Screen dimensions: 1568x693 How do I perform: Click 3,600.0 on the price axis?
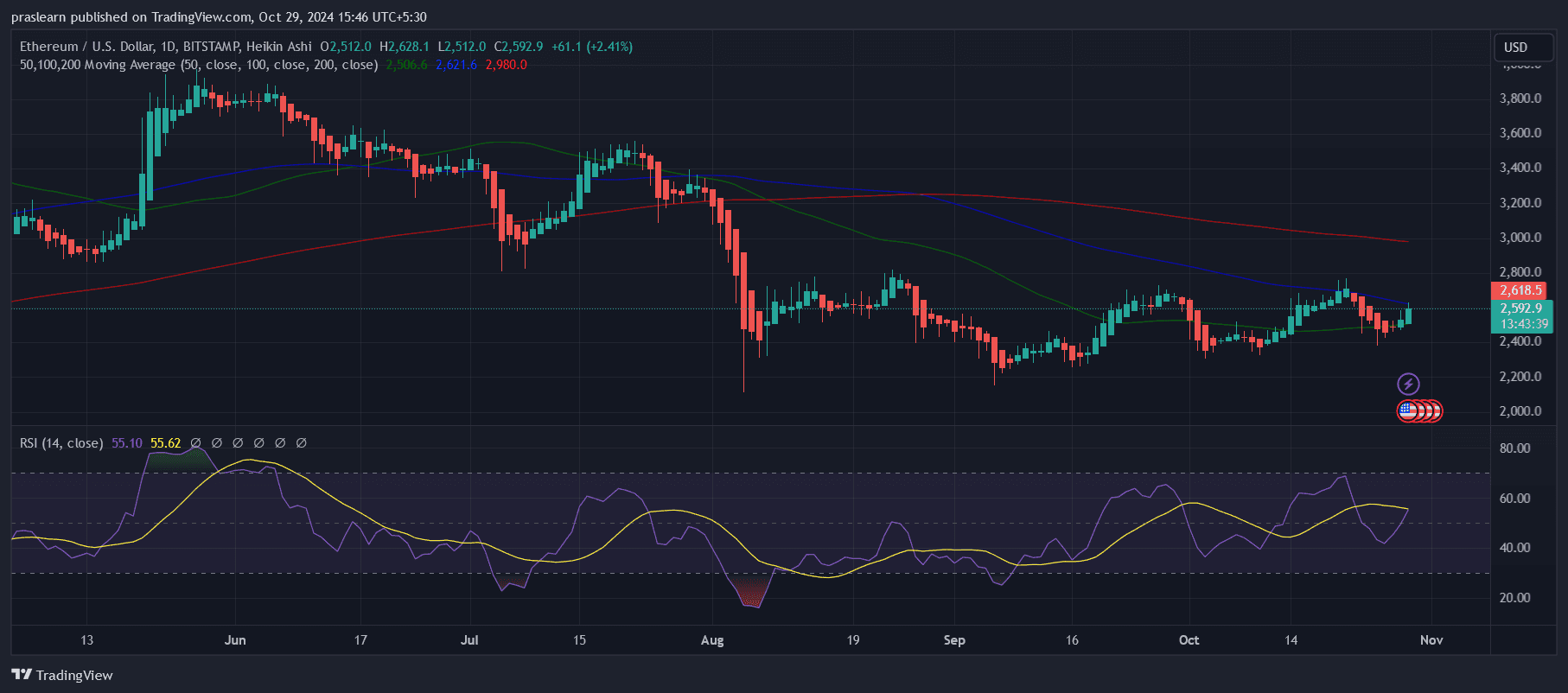[1520, 133]
